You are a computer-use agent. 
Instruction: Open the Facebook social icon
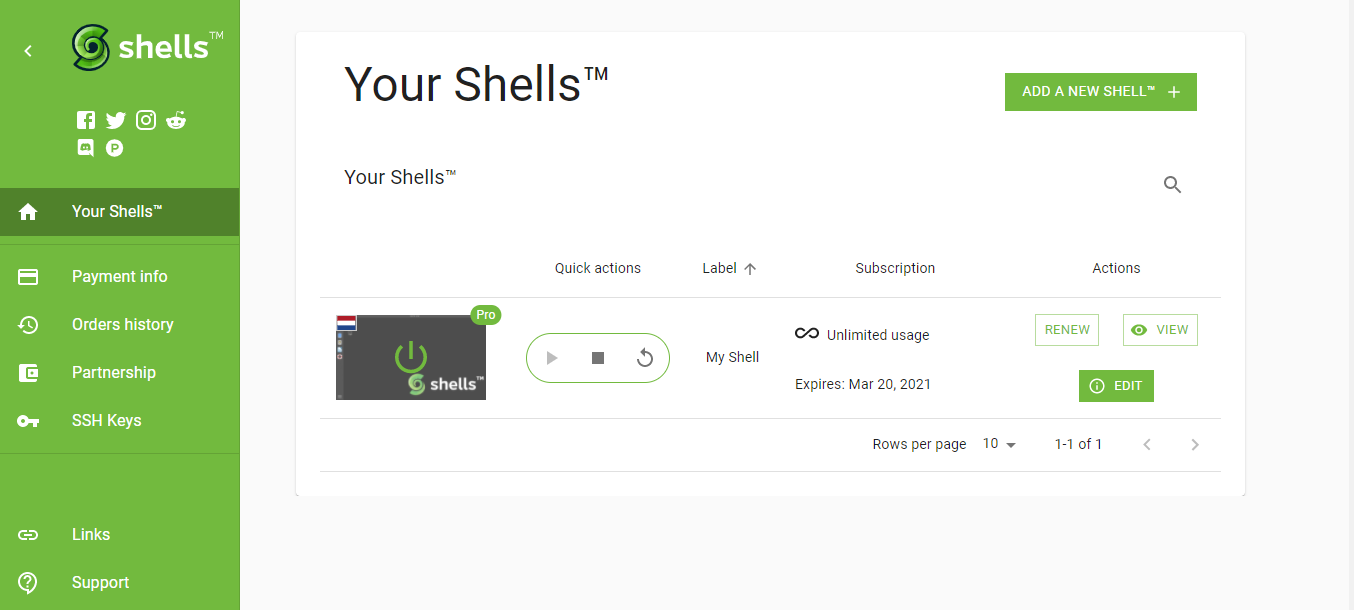86,119
